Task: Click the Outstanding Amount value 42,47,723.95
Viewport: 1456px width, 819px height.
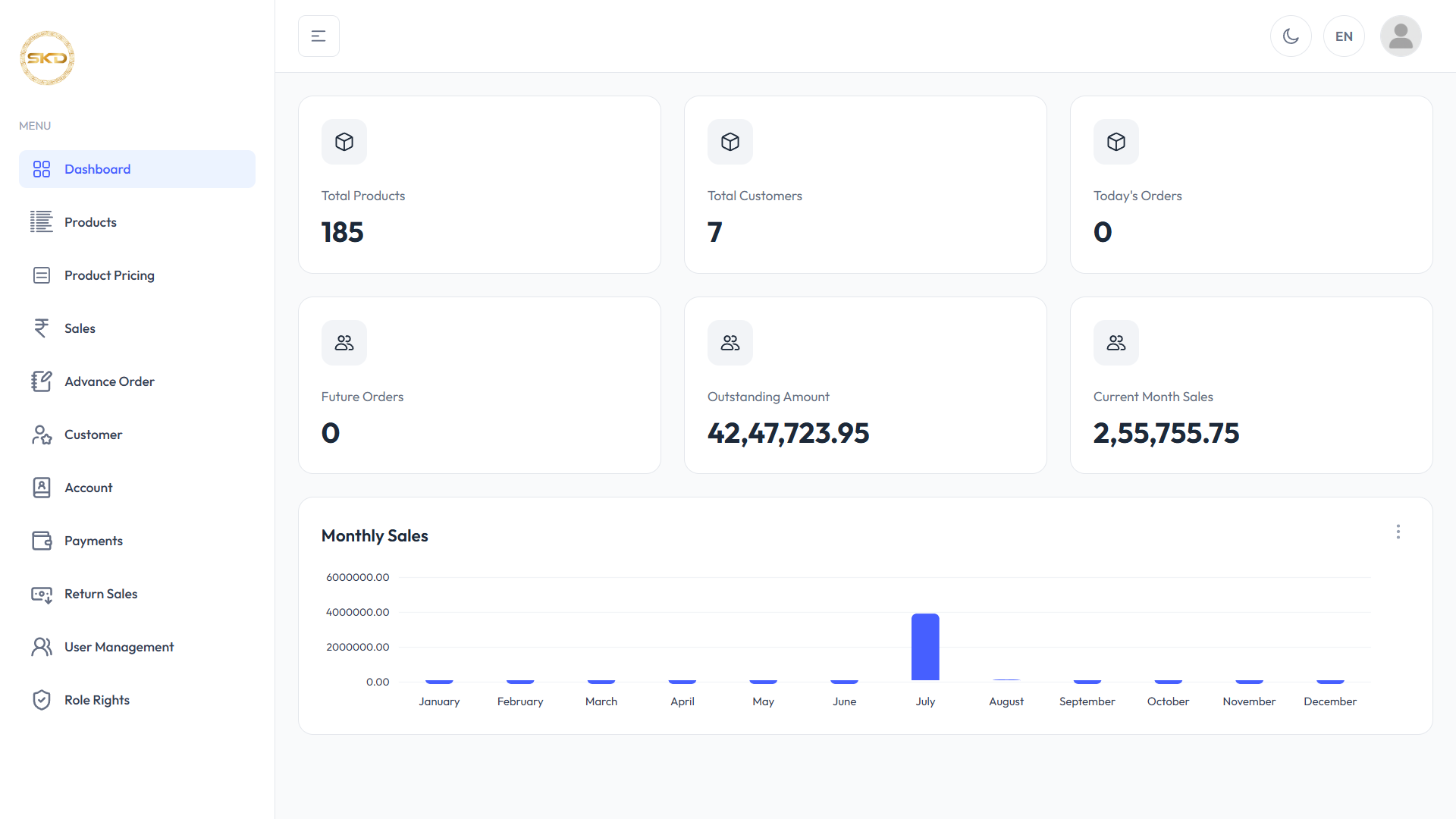Action: 788,433
